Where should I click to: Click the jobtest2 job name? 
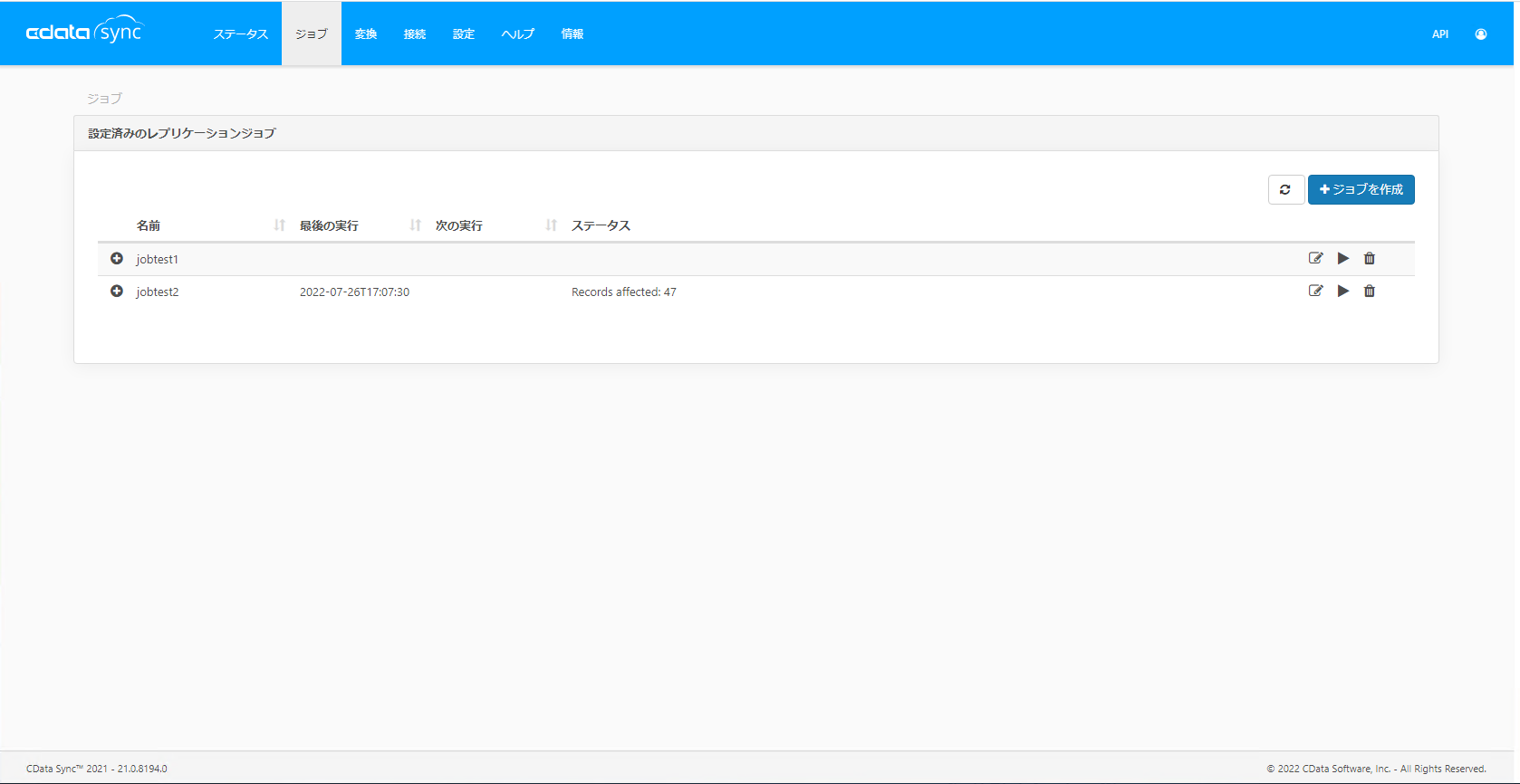tap(158, 292)
